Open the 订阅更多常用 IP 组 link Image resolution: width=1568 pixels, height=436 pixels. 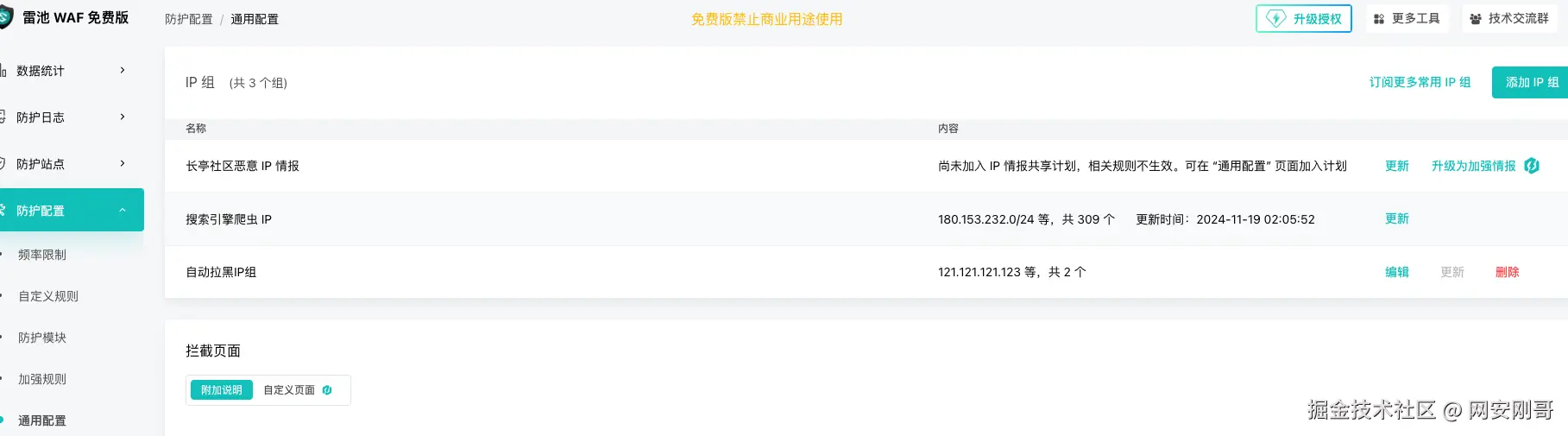[x=1420, y=82]
